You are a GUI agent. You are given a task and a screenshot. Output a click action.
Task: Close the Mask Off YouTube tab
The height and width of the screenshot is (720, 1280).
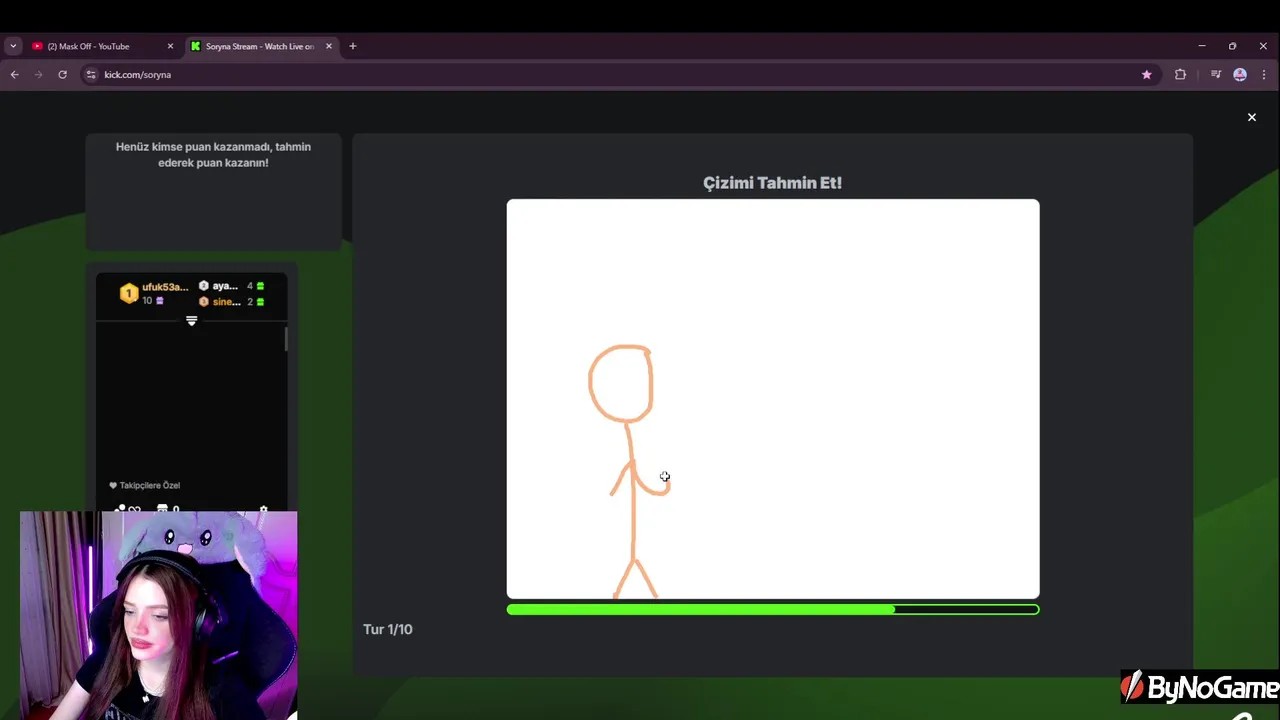coord(170,46)
